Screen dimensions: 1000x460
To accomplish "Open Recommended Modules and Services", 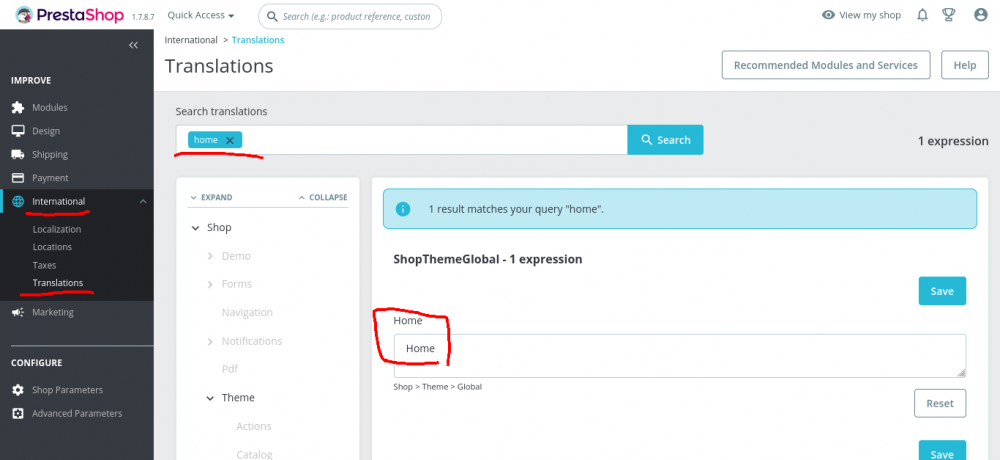I will 826,65.
